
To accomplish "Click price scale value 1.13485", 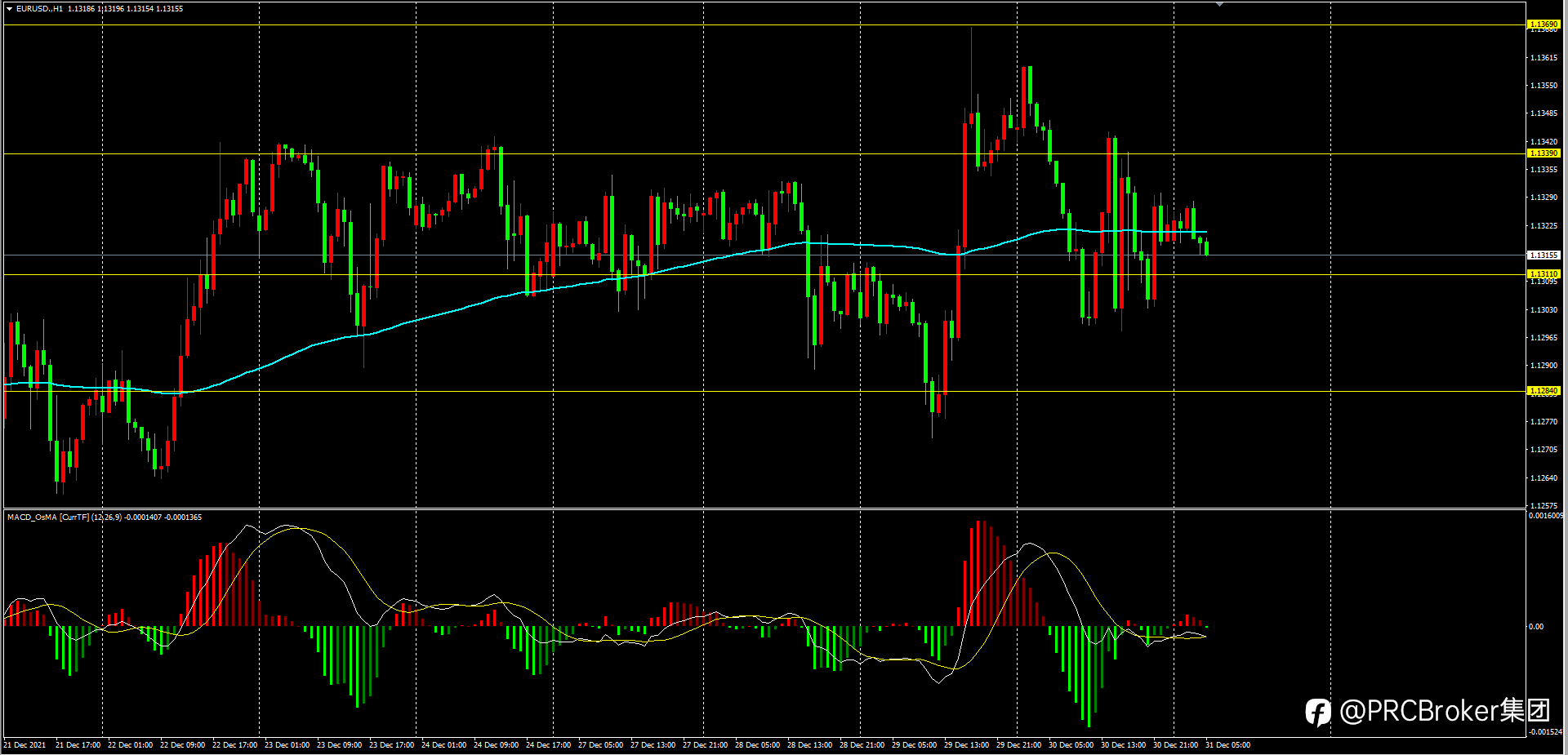I will pos(1543,113).
